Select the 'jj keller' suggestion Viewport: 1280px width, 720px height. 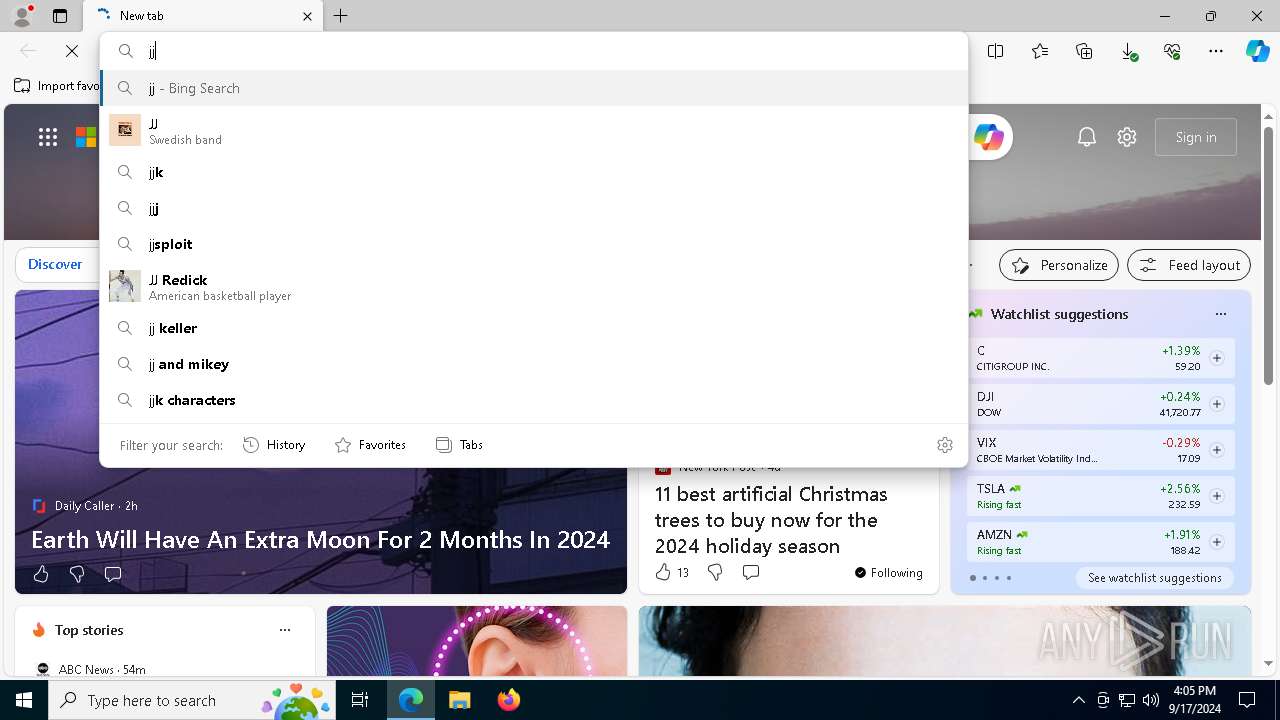click(x=534, y=328)
